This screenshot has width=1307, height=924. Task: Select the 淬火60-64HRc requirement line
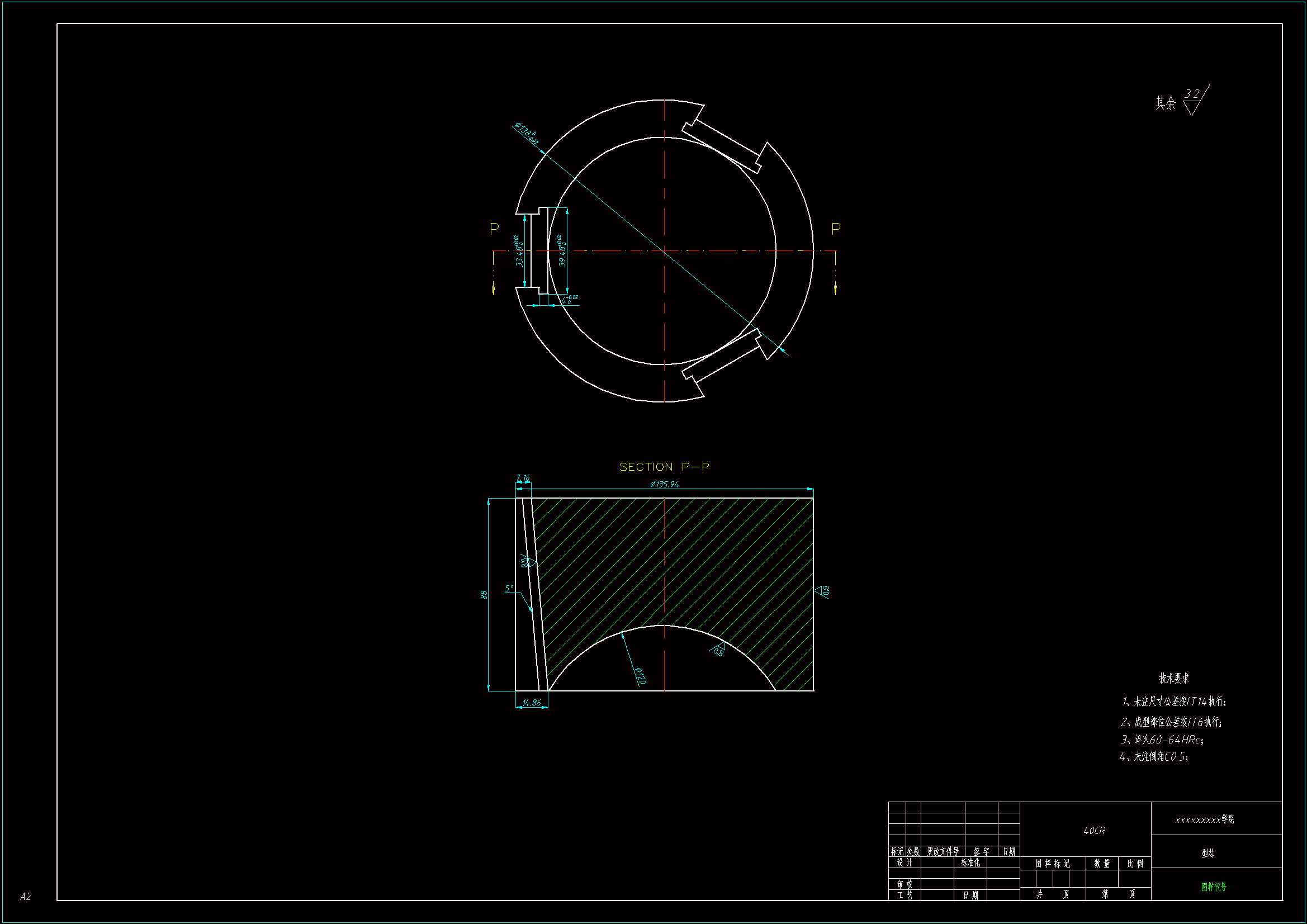[1162, 740]
